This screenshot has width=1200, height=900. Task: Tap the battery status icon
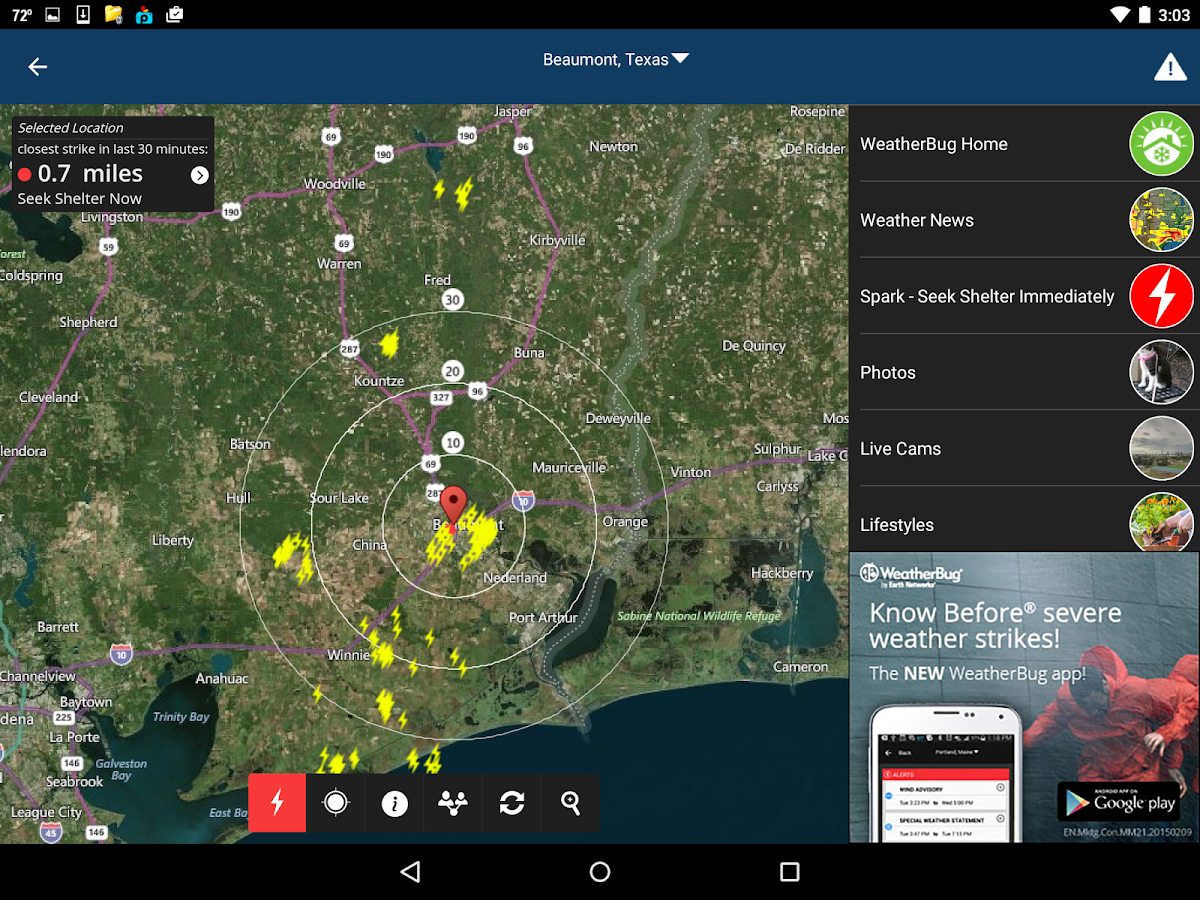pos(1145,15)
